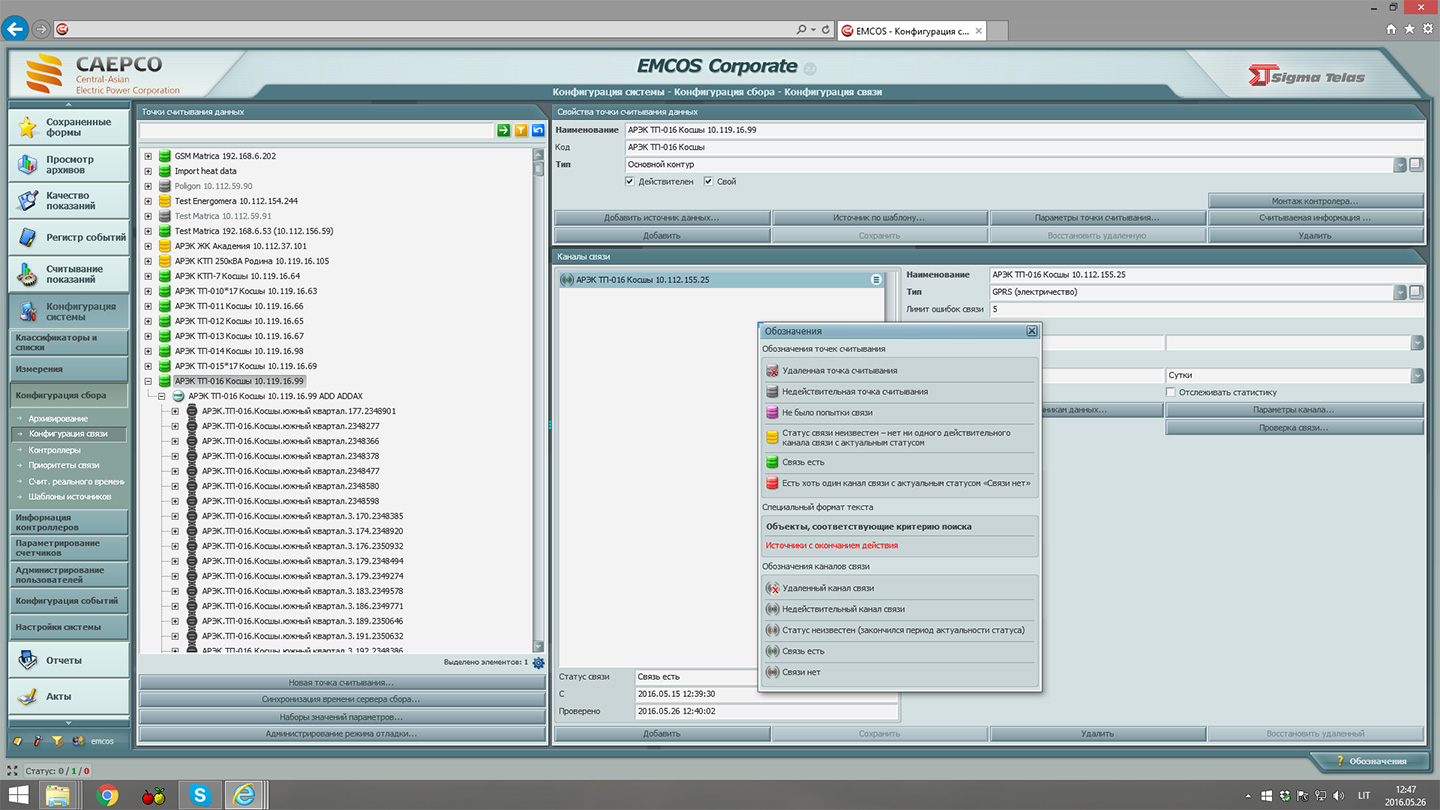Enable Отслеживать статистику checkbox
The image size is (1440, 810).
point(1171,392)
